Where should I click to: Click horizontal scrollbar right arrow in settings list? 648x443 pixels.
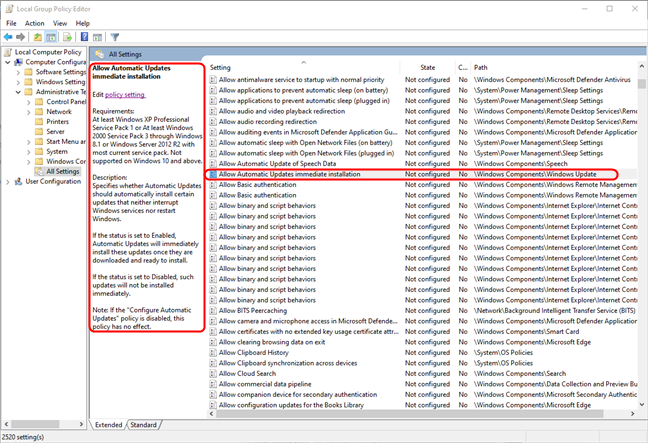[x=633, y=414]
